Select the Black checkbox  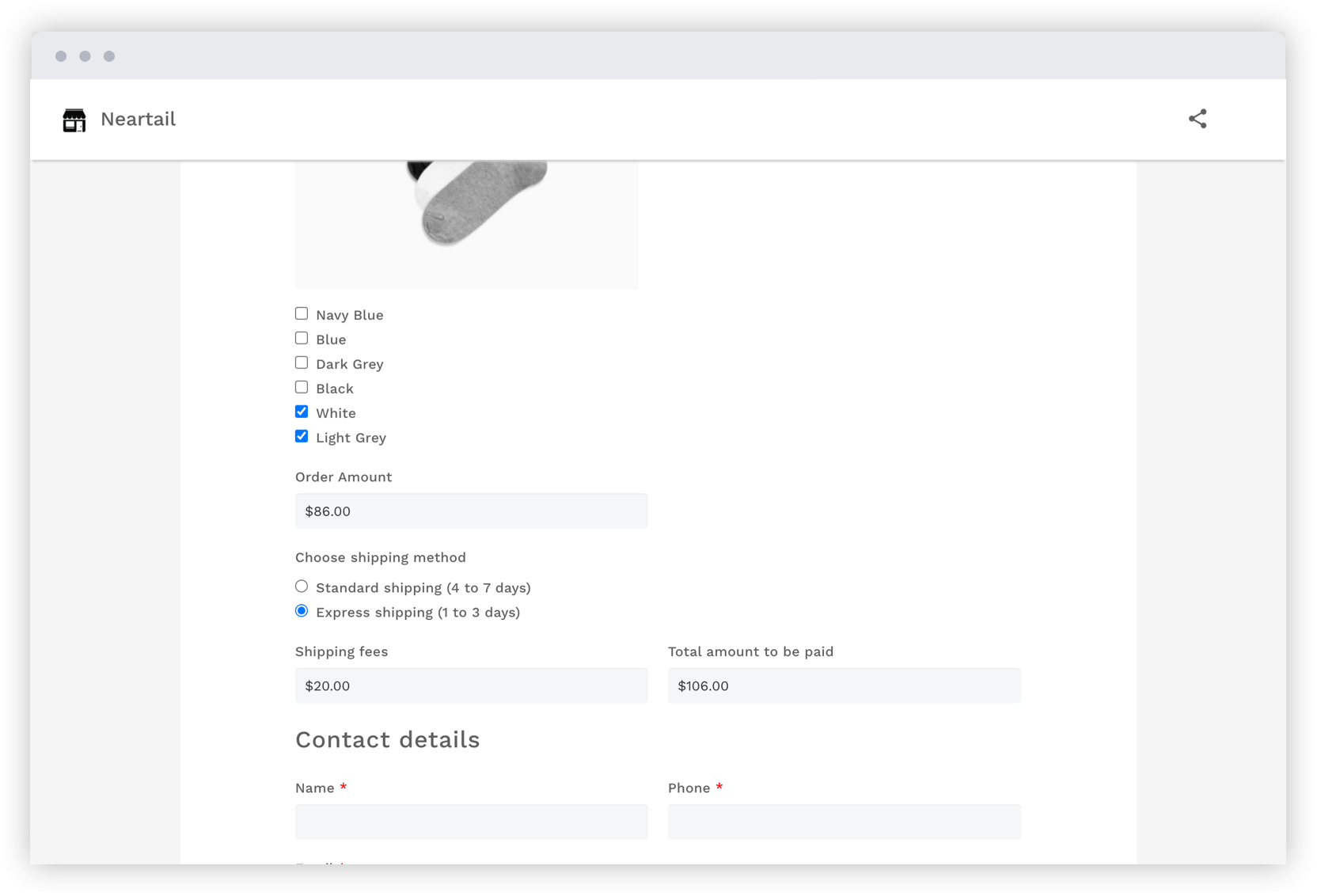tap(302, 388)
